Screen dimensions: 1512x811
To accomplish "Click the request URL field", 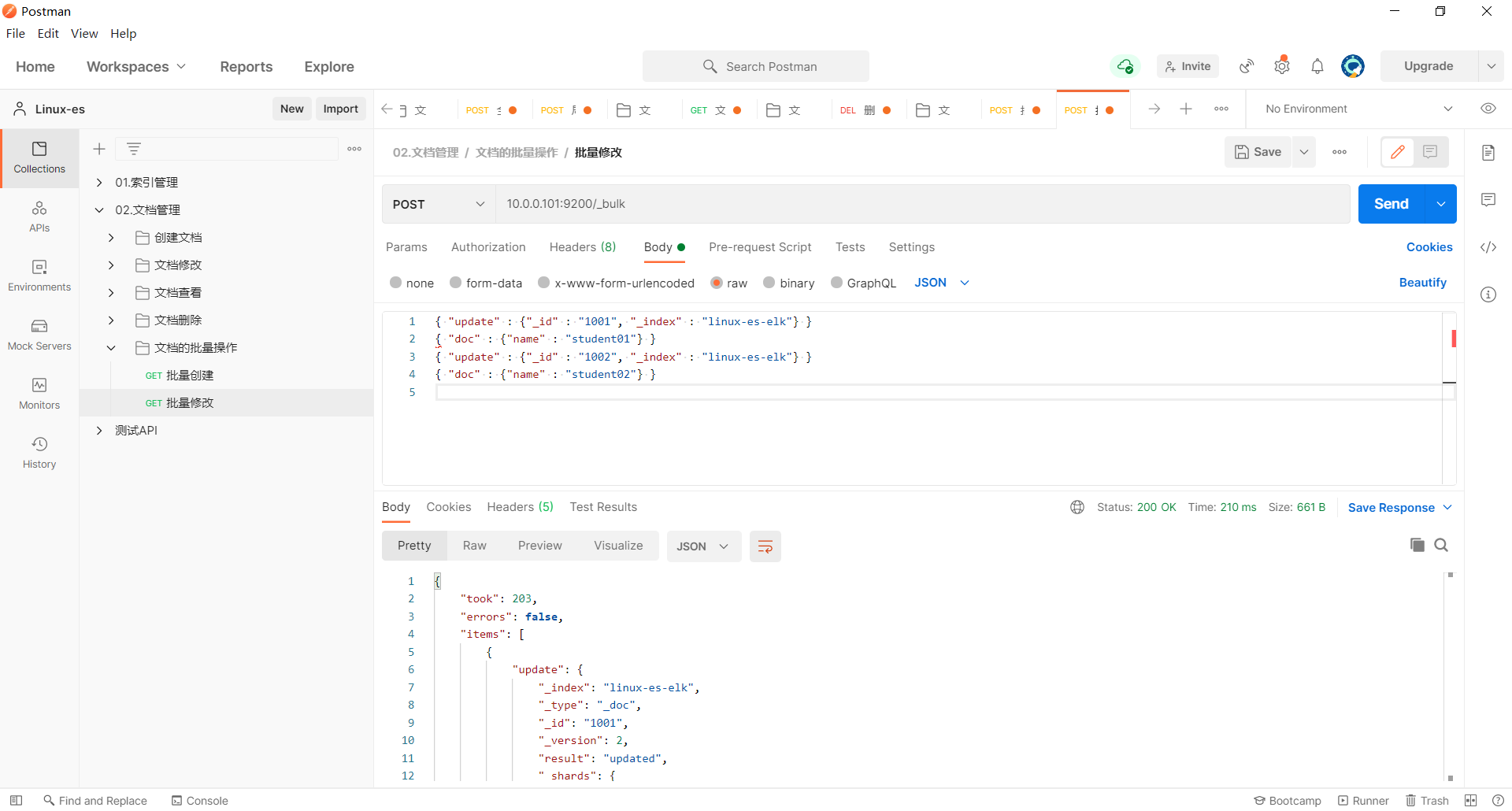I will [866, 204].
